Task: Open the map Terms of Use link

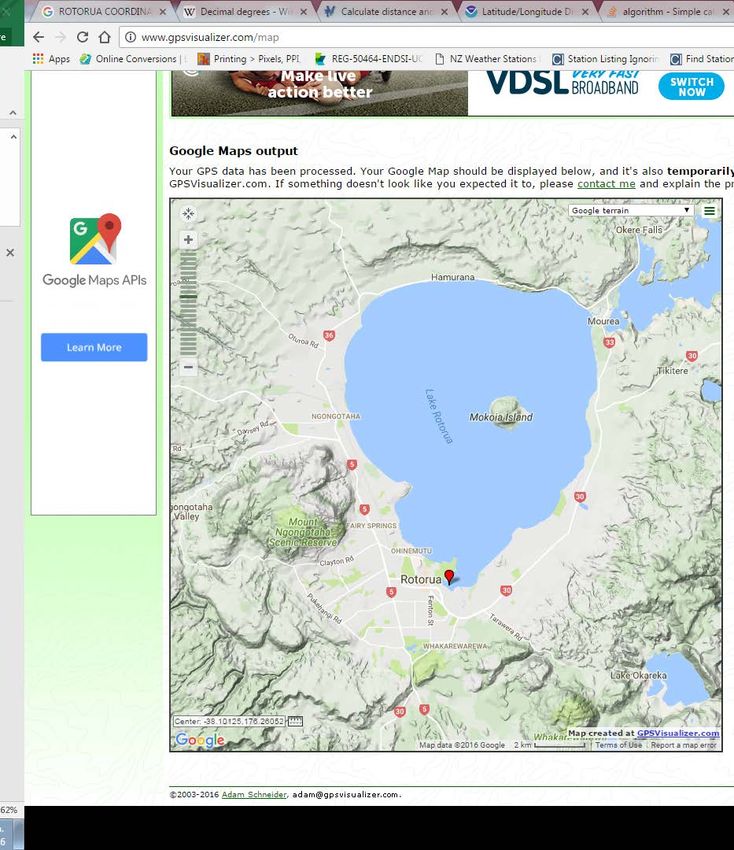Action: tap(619, 745)
